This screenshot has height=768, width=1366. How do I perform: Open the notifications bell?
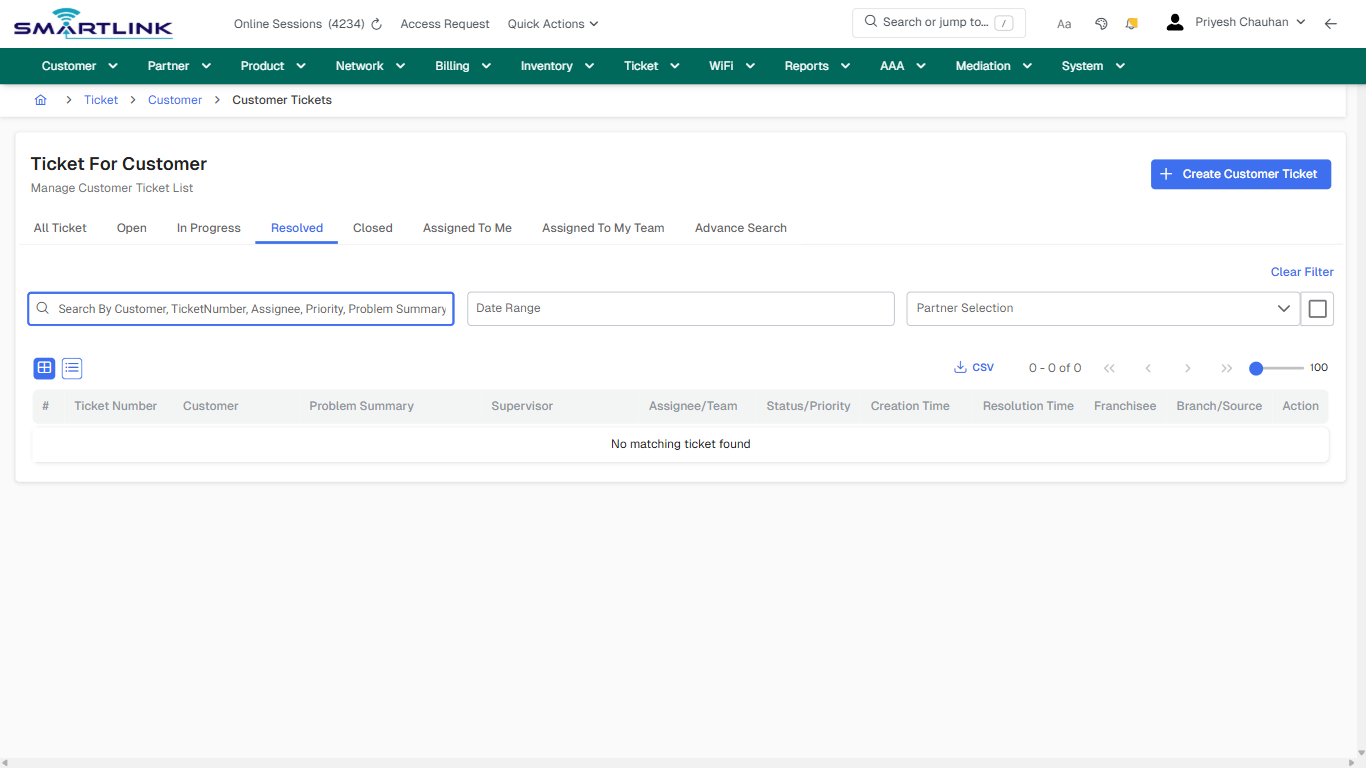pyautogui.click(x=1131, y=22)
